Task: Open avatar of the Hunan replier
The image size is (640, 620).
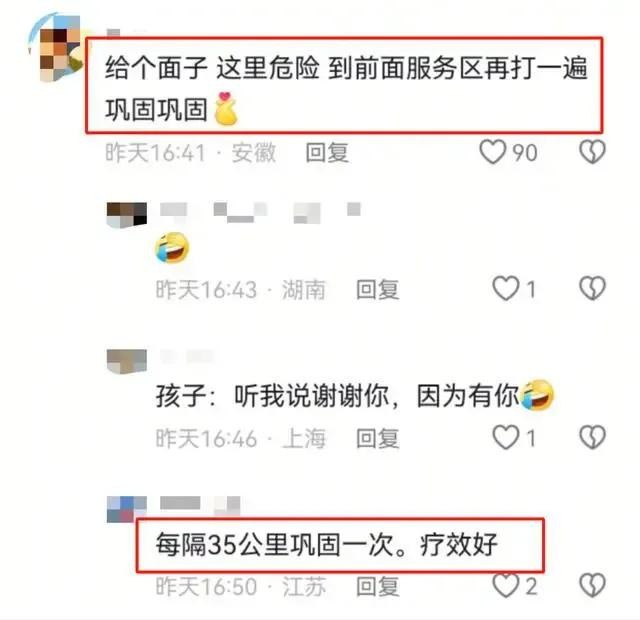Action: [x=127, y=215]
